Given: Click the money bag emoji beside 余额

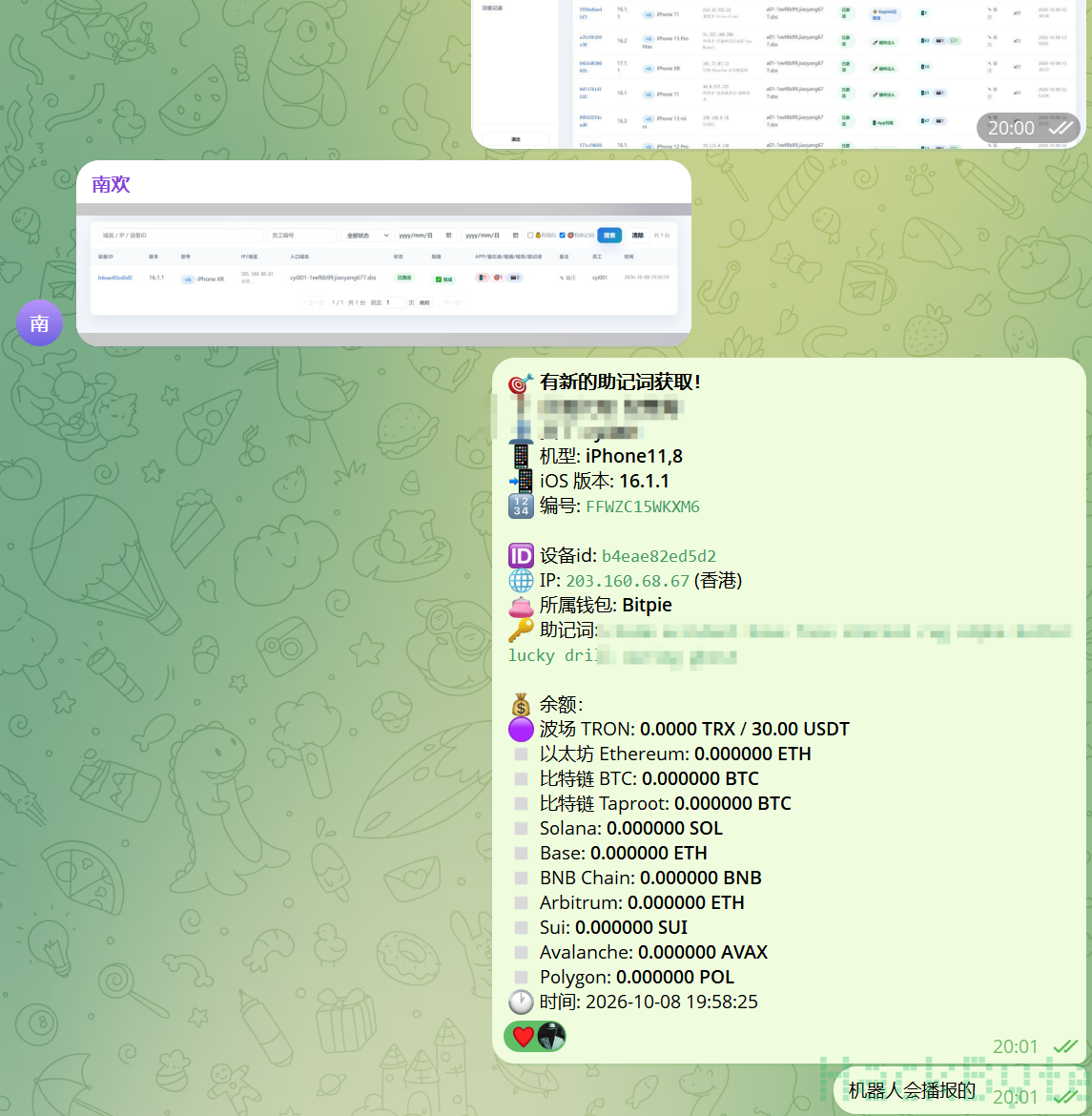Looking at the screenshot, I should point(521,705).
